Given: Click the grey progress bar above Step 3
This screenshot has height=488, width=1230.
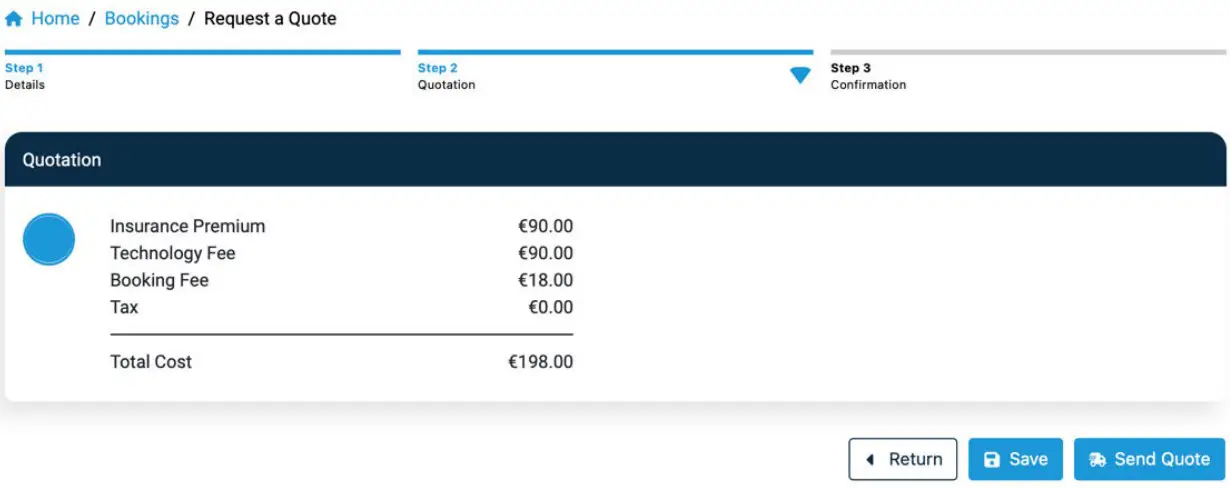Looking at the screenshot, I should (1027, 52).
